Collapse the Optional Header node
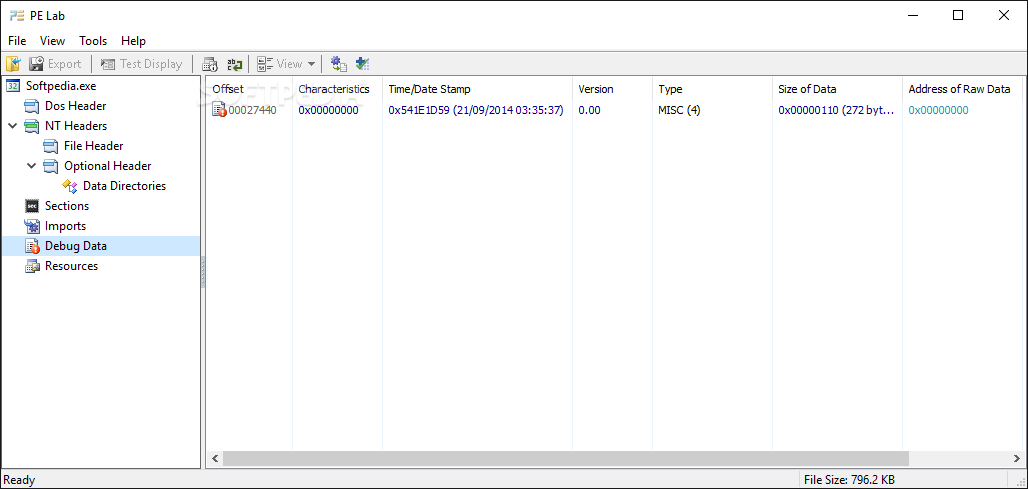Screen dimensions: 1028x489 click(x=31, y=166)
